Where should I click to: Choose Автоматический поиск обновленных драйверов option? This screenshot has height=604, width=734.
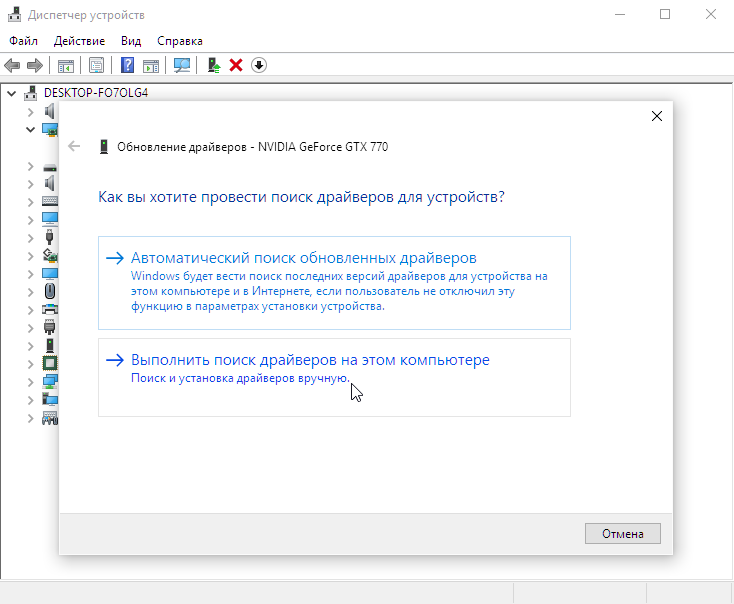(x=334, y=283)
